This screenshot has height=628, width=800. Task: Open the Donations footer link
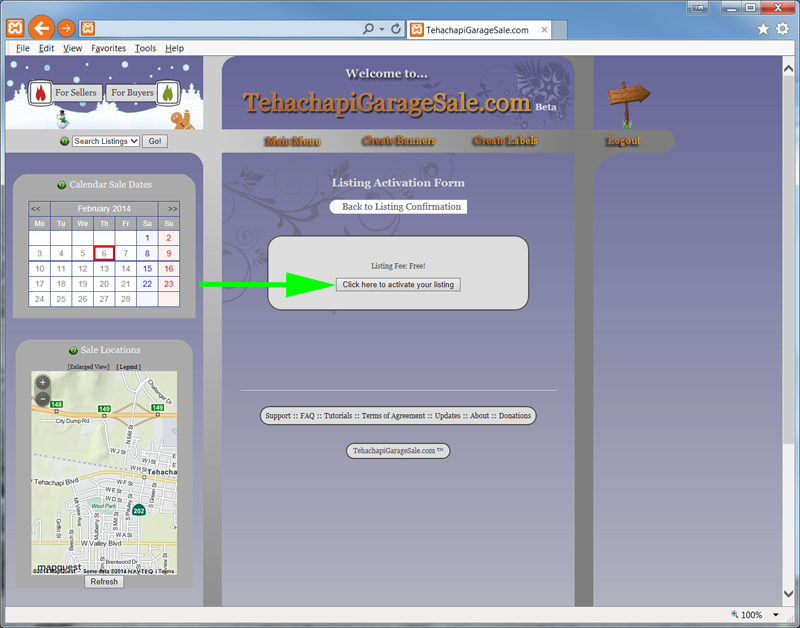(515, 416)
